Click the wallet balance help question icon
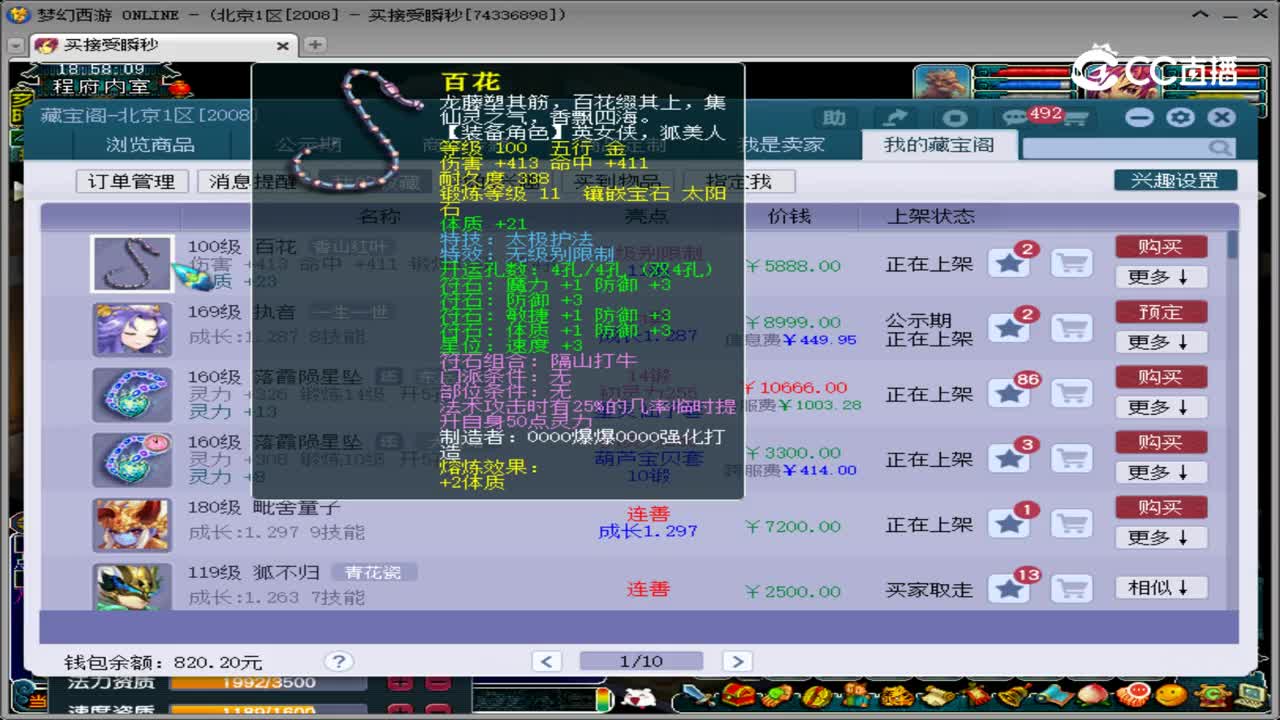 point(339,661)
